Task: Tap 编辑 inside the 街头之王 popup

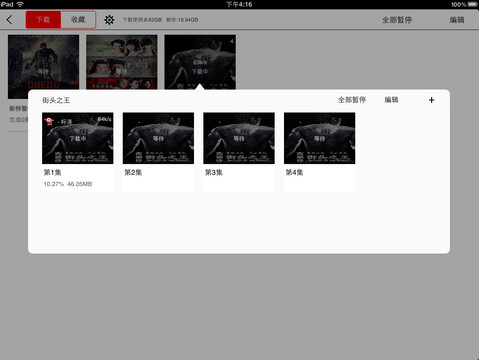Action: (x=391, y=100)
